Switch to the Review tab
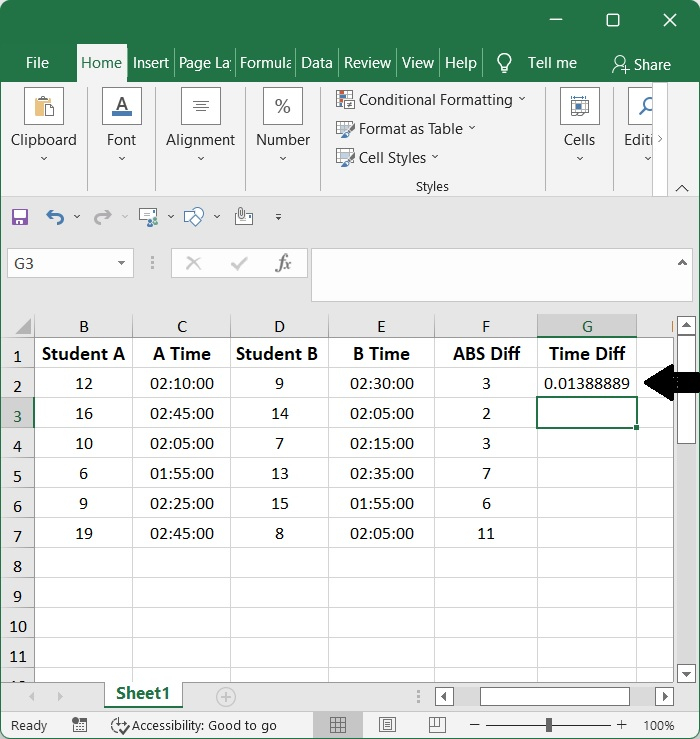Screen dimensions: 700x739 coord(367,63)
